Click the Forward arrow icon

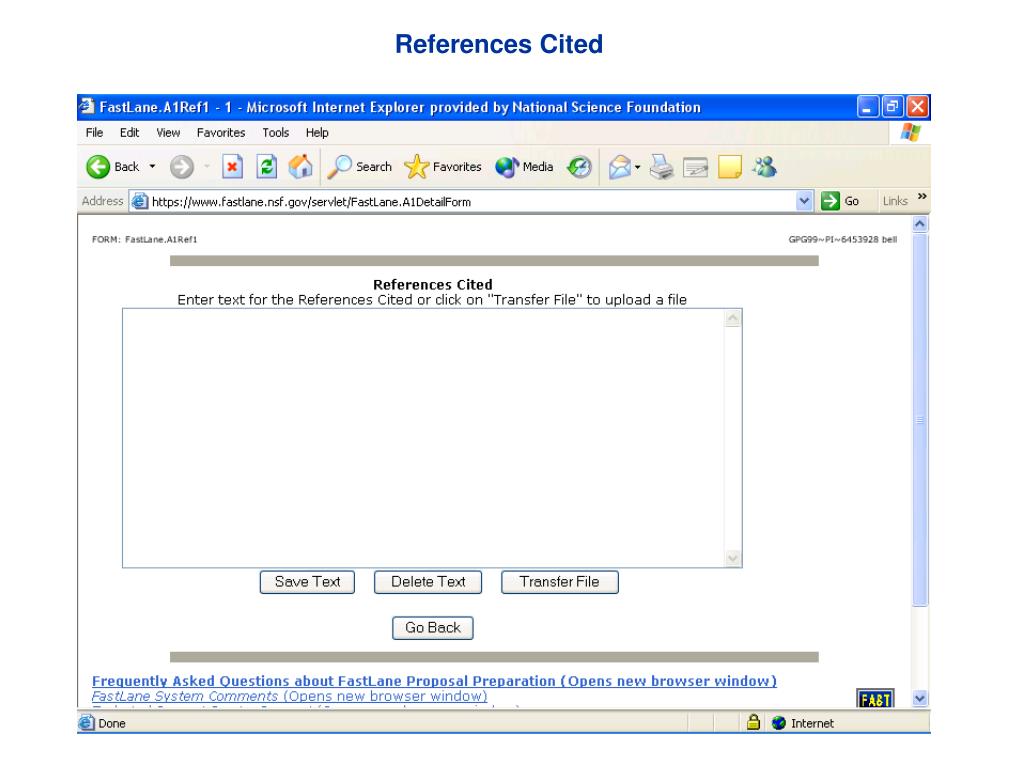click(182, 167)
